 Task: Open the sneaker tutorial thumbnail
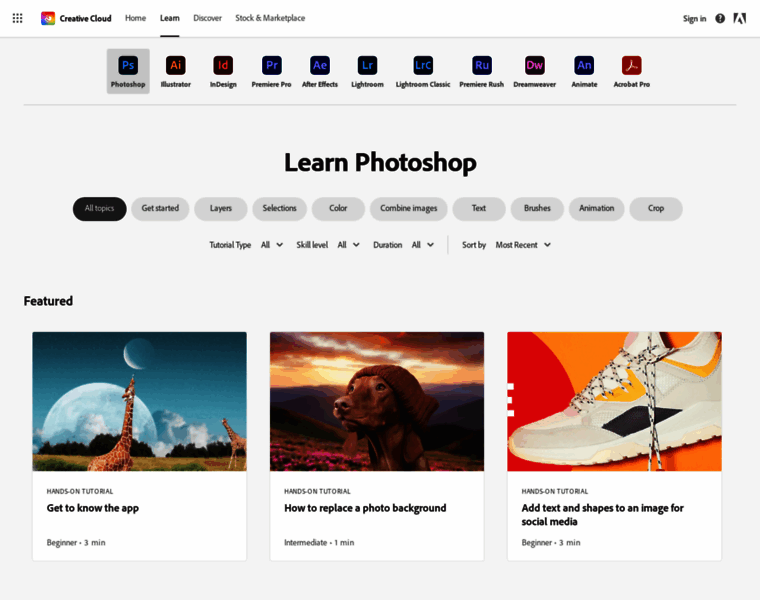[x=615, y=401]
